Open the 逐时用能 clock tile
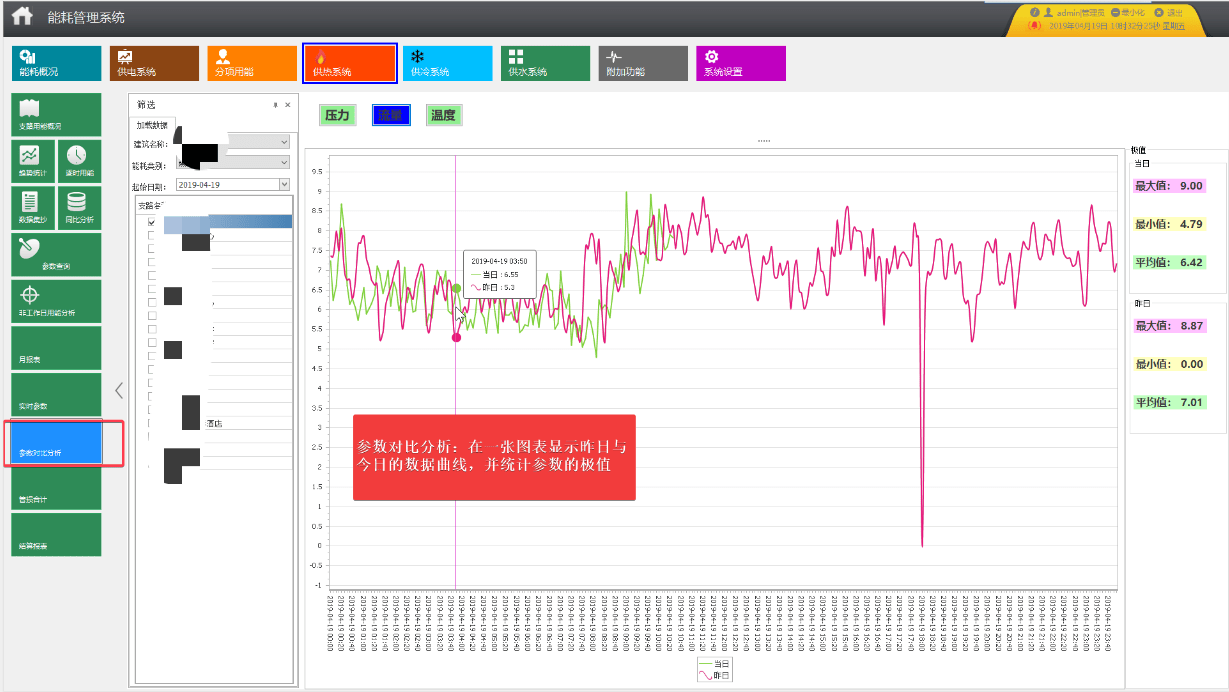The height and width of the screenshot is (692, 1229). pos(79,161)
